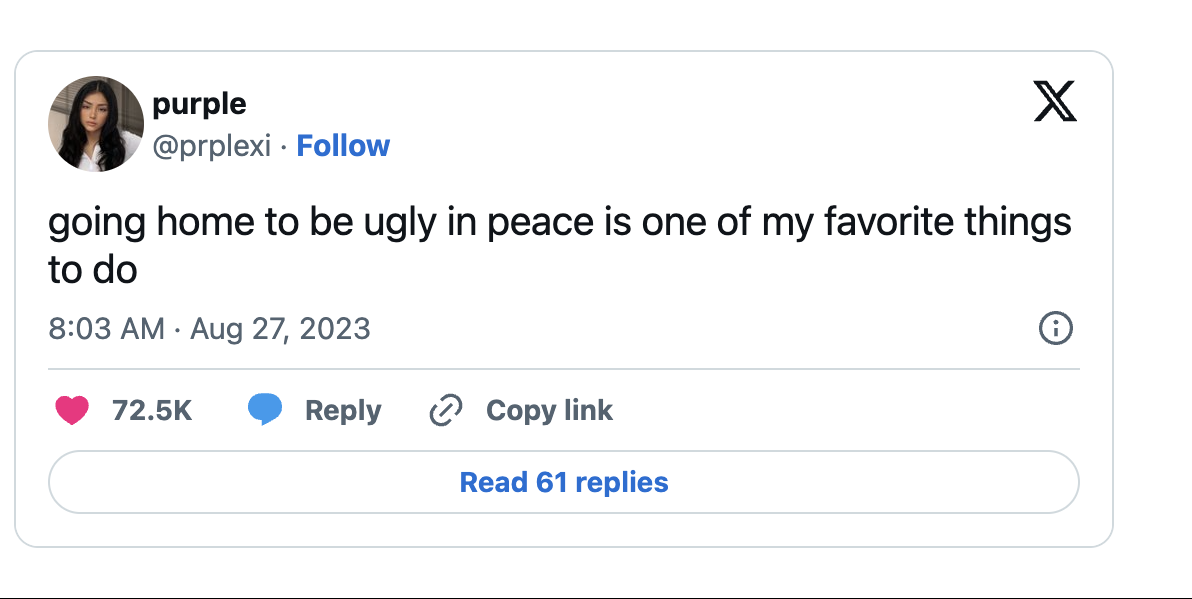Click the X logo icon
The height and width of the screenshot is (599, 1192).
pos(1055,101)
